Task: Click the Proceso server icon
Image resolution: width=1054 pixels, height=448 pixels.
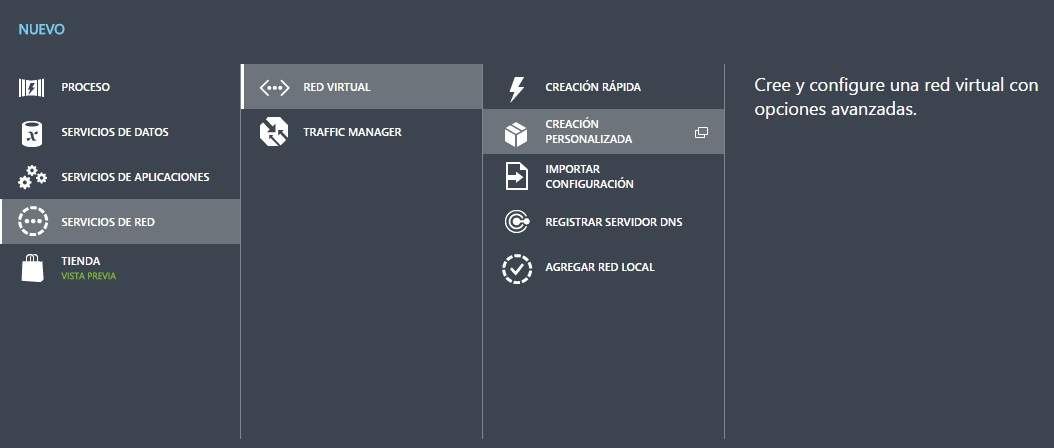Action: (33, 88)
